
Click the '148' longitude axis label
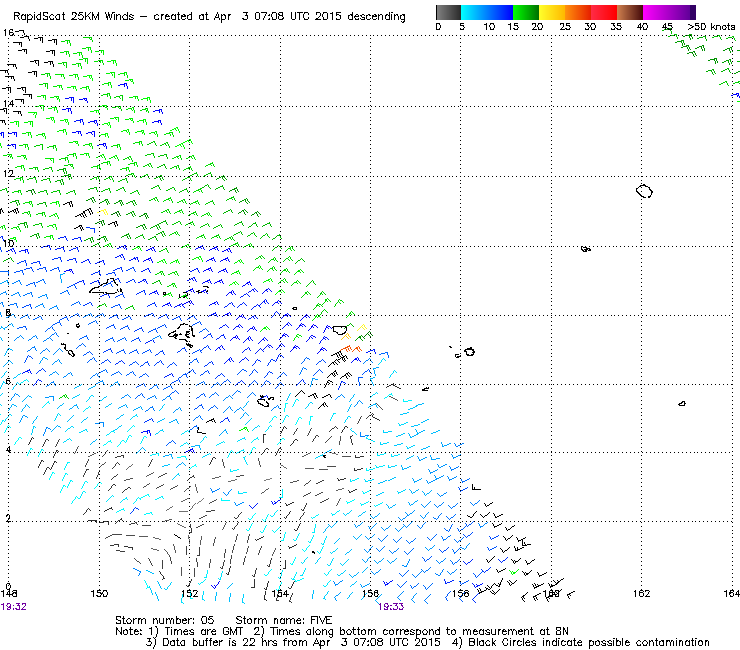[x=8, y=594]
